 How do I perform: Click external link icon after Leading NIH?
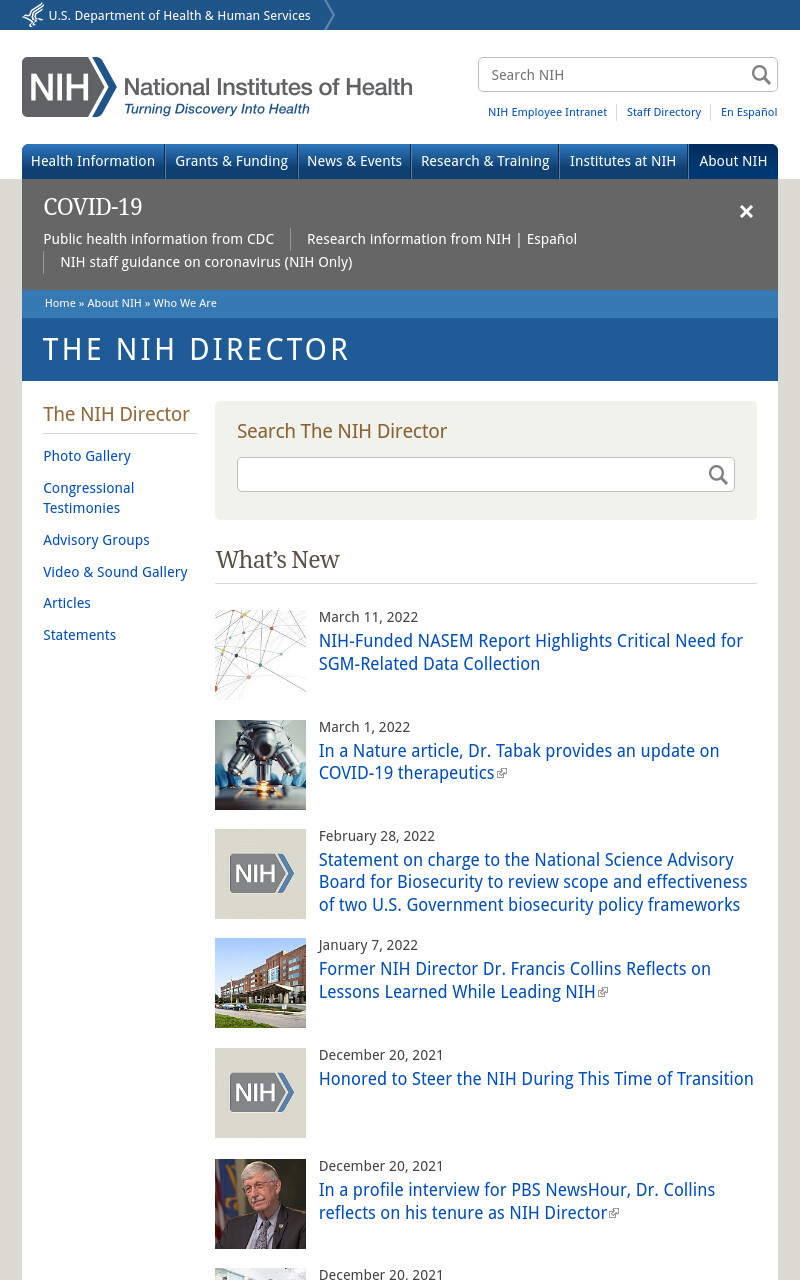603,993
